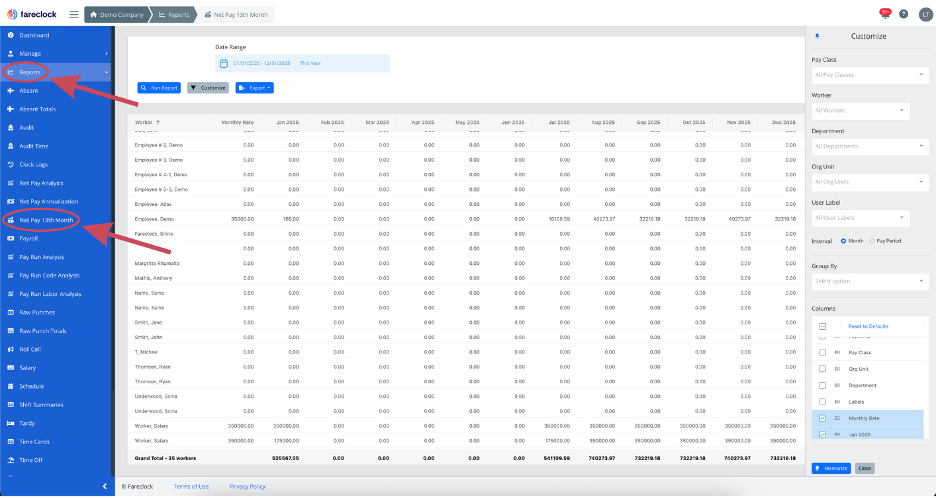Open the Terms of Use link
The width and height of the screenshot is (936, 498).
click(191, 487)
